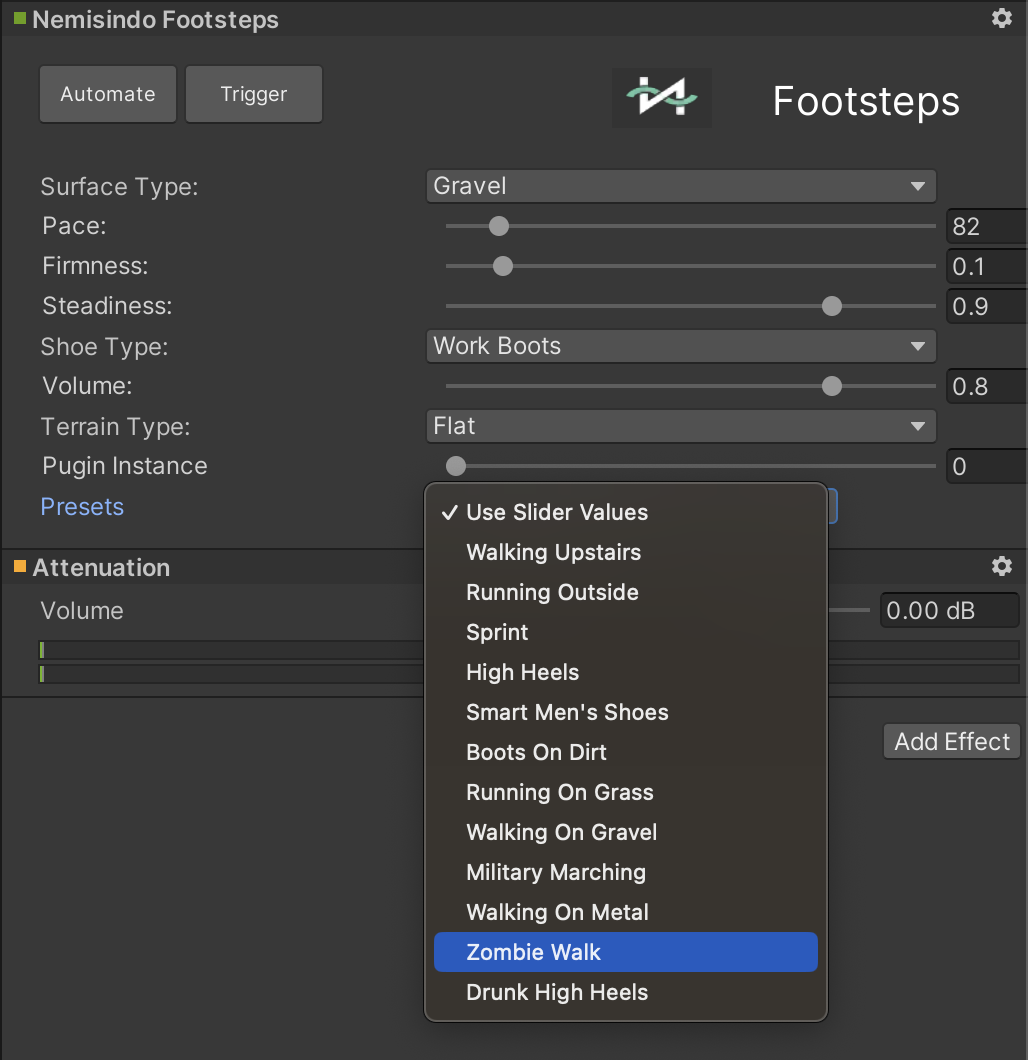
Task: Click the Firmness slider handle
Action: [503, 266]
